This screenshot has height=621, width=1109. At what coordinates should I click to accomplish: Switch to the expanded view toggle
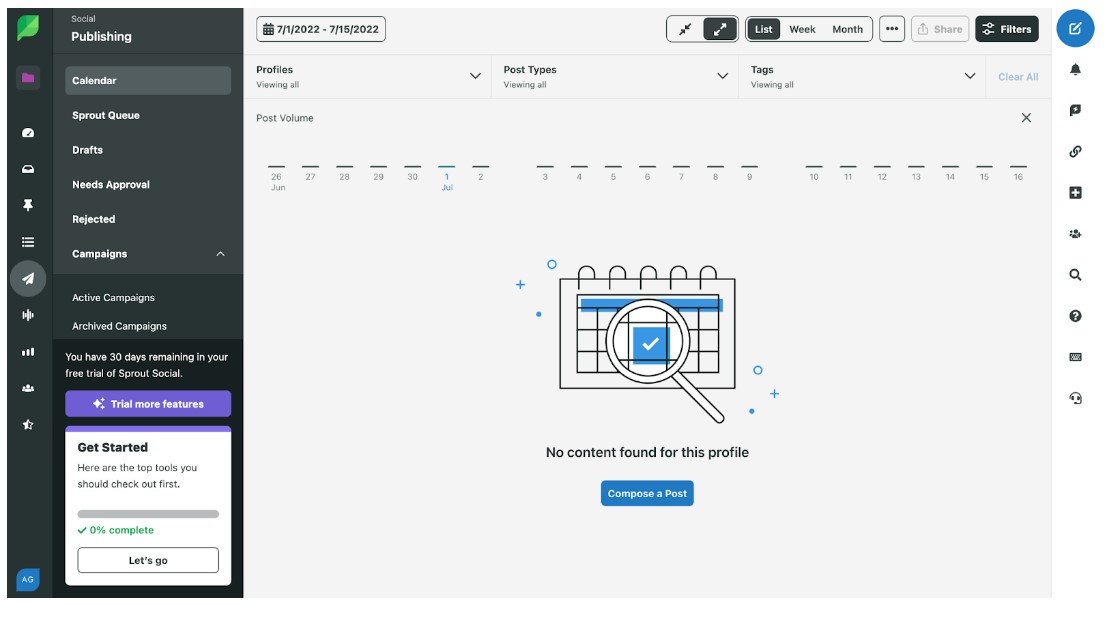(x=720, y=29)
